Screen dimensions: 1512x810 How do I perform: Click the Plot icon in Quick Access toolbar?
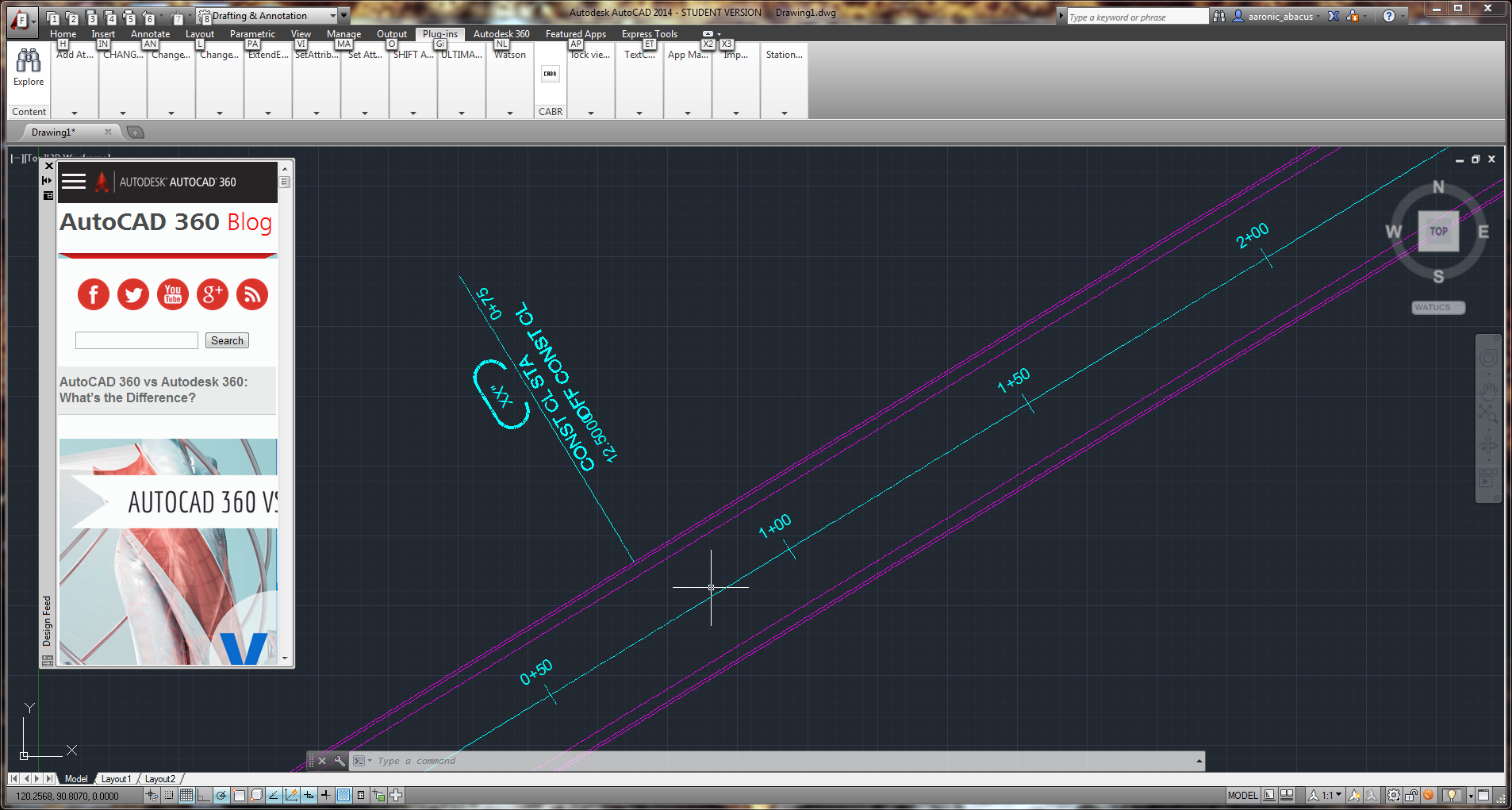pyautogui.click(x=129, y=17)
